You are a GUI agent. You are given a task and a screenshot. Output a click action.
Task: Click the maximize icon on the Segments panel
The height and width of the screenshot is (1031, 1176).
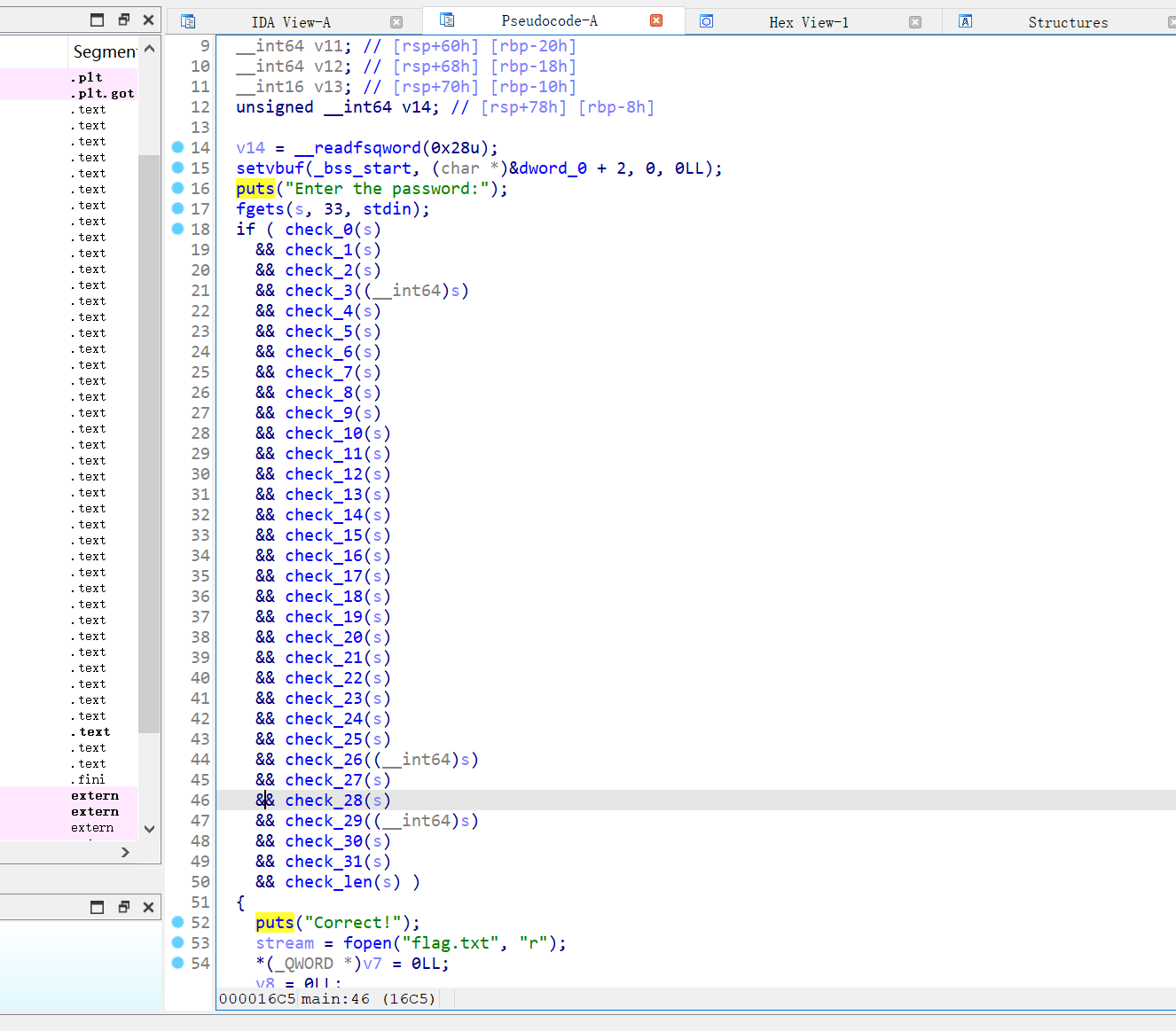(x=97, y=19)
